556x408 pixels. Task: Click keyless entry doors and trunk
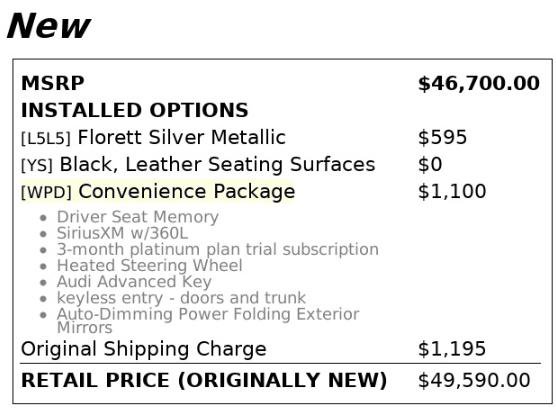181,298
